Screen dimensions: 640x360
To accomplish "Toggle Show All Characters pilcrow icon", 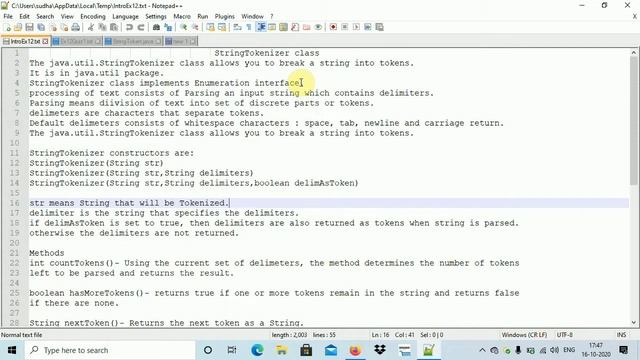I will (249, 27).
